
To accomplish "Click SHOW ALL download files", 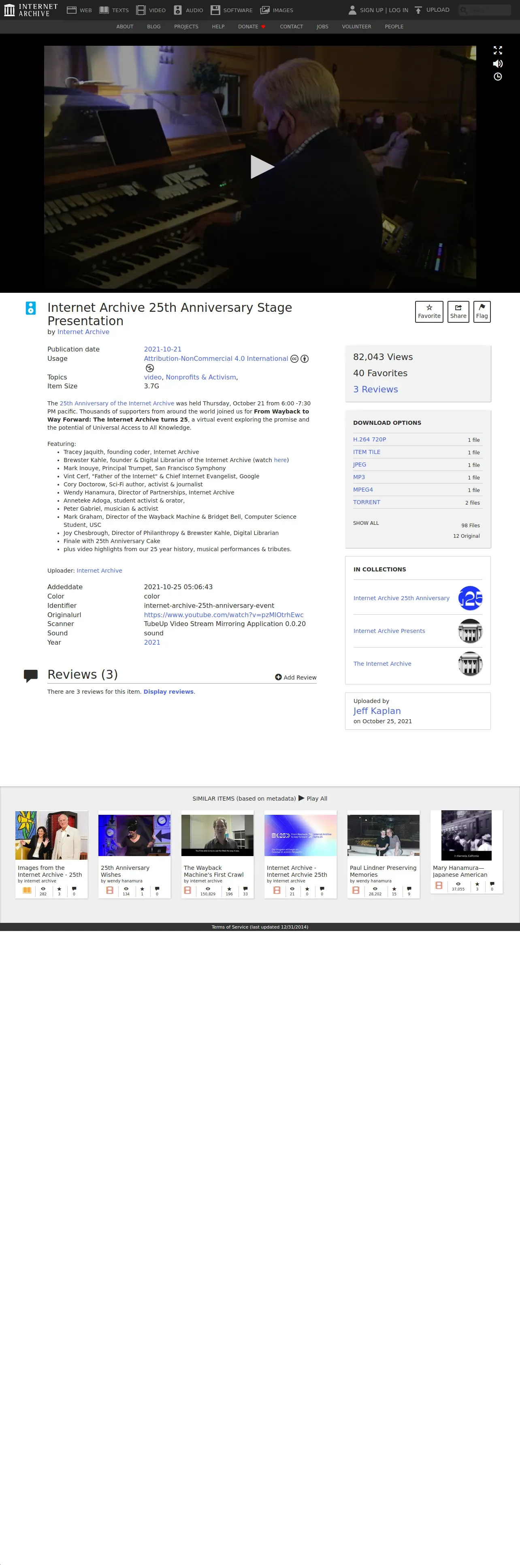I will (x=365, y=523).
